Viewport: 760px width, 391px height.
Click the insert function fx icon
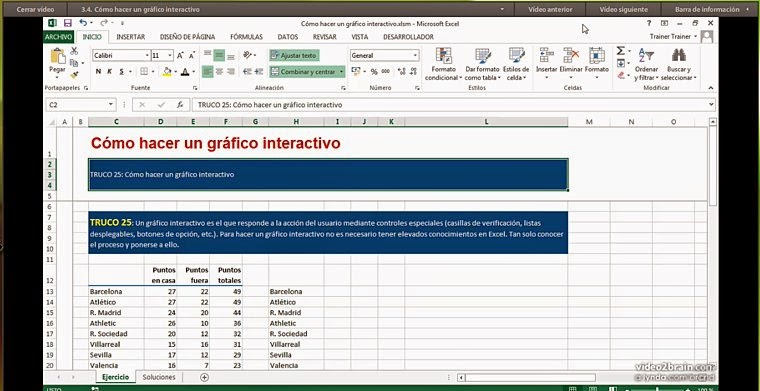tap(180, 105)
